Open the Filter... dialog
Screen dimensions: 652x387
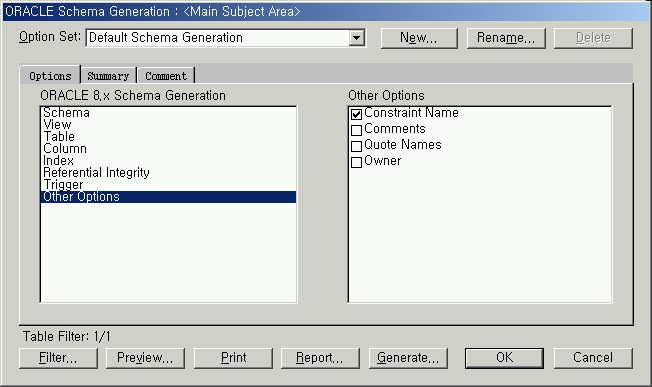coord(58,358)
